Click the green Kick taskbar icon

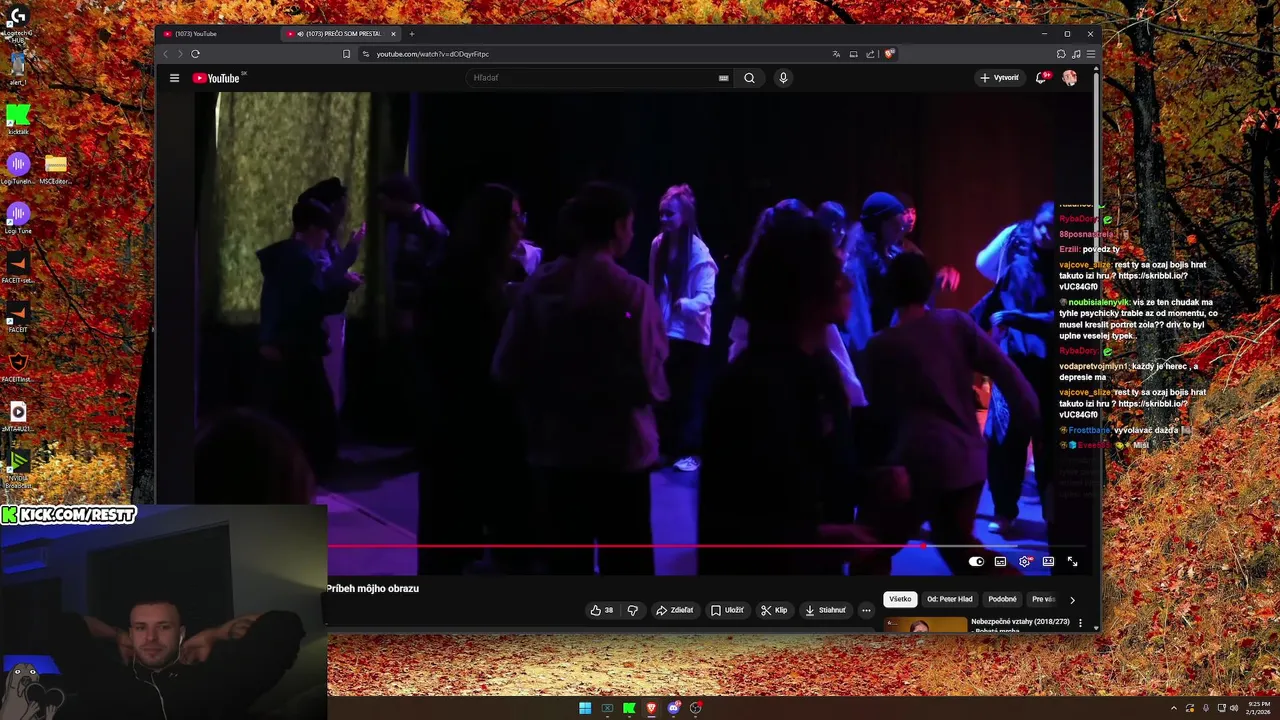point(629,708)
